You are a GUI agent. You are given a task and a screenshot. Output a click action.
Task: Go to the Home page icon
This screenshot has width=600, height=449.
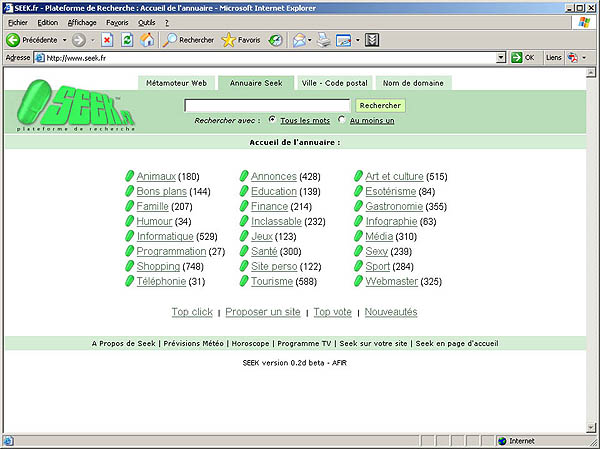(147, 40)
